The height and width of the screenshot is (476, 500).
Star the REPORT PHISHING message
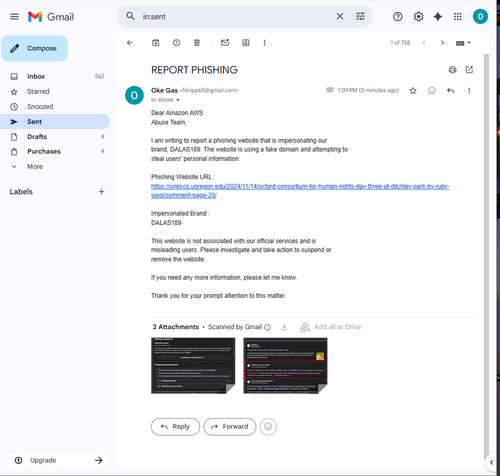point(413,90)
